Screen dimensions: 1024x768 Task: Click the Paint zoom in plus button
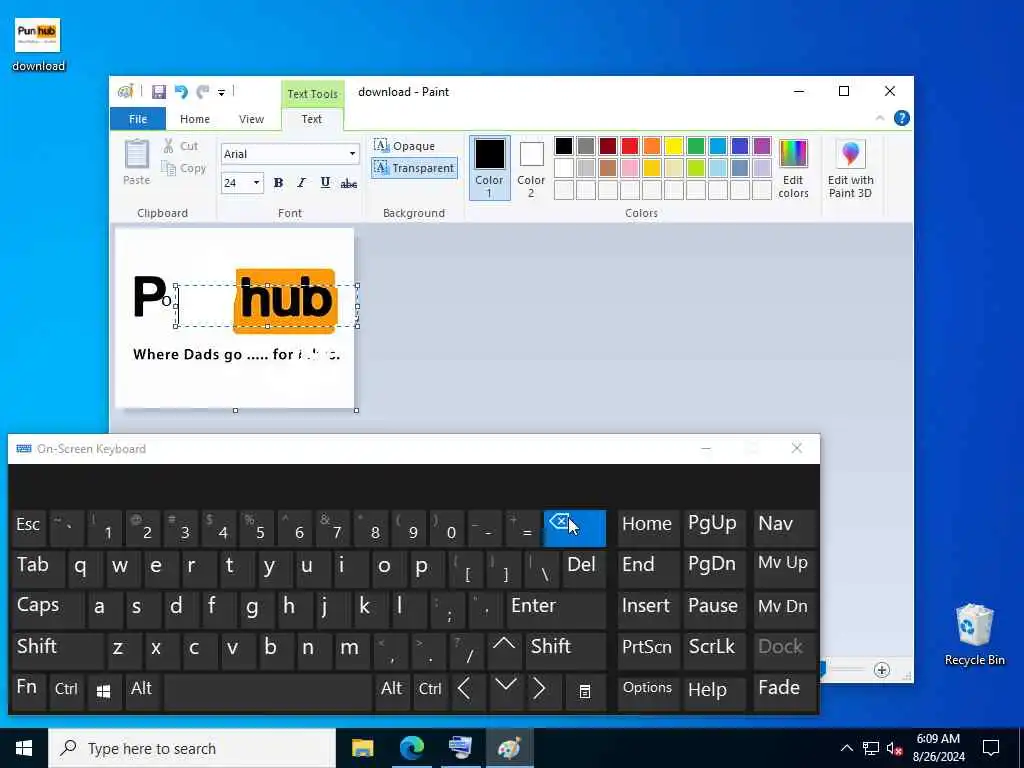[882, 670]
